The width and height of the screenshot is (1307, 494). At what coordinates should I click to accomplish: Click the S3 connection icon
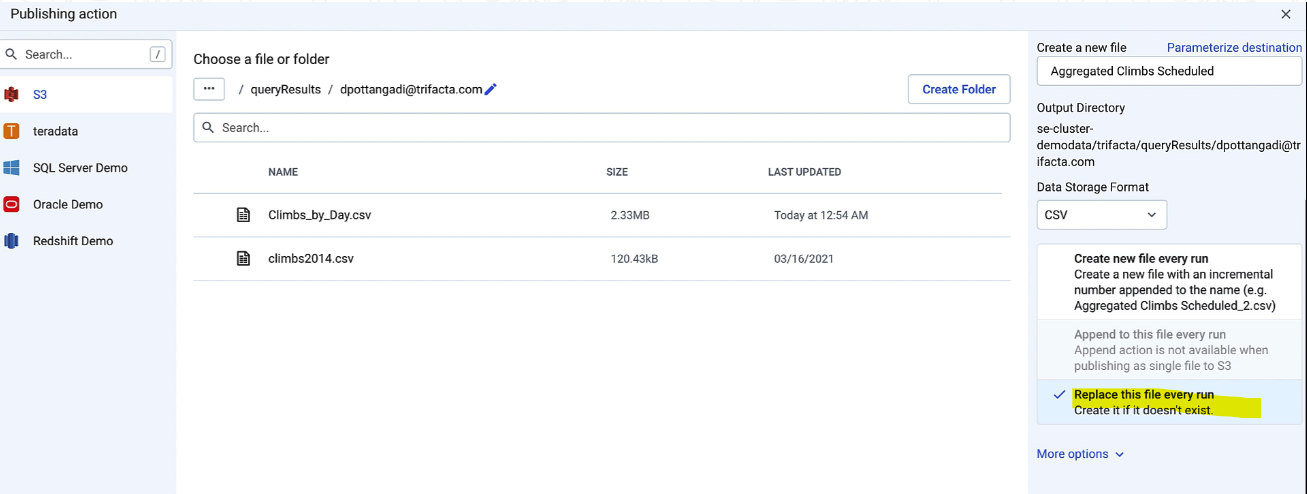tap(12, 95)
